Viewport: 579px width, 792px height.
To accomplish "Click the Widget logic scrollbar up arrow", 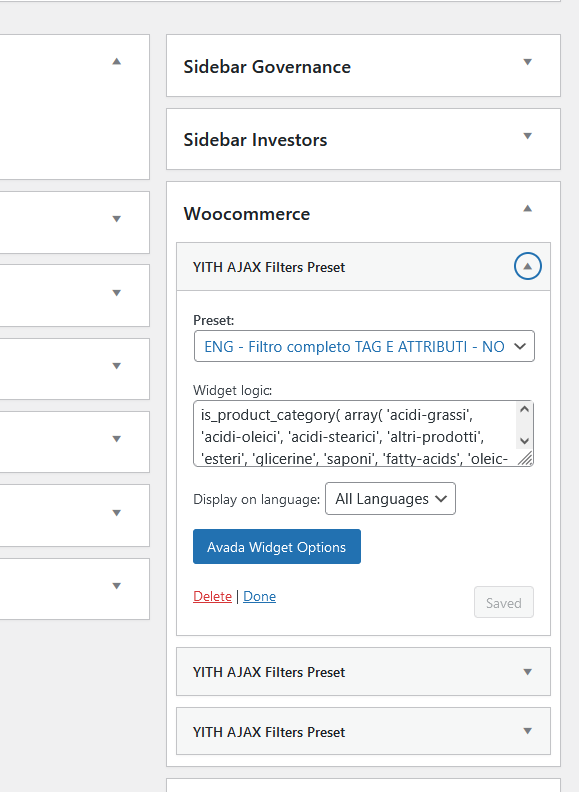I will click(x=524, y=409).
